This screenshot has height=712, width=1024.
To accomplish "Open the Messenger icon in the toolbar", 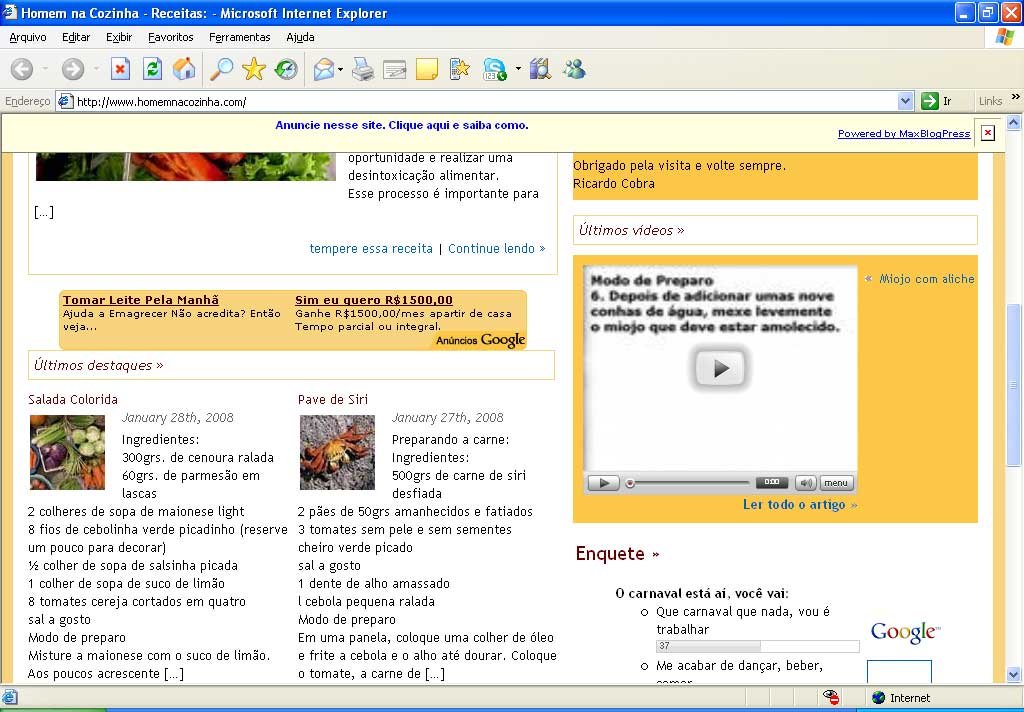I will (x=574, y=69).
